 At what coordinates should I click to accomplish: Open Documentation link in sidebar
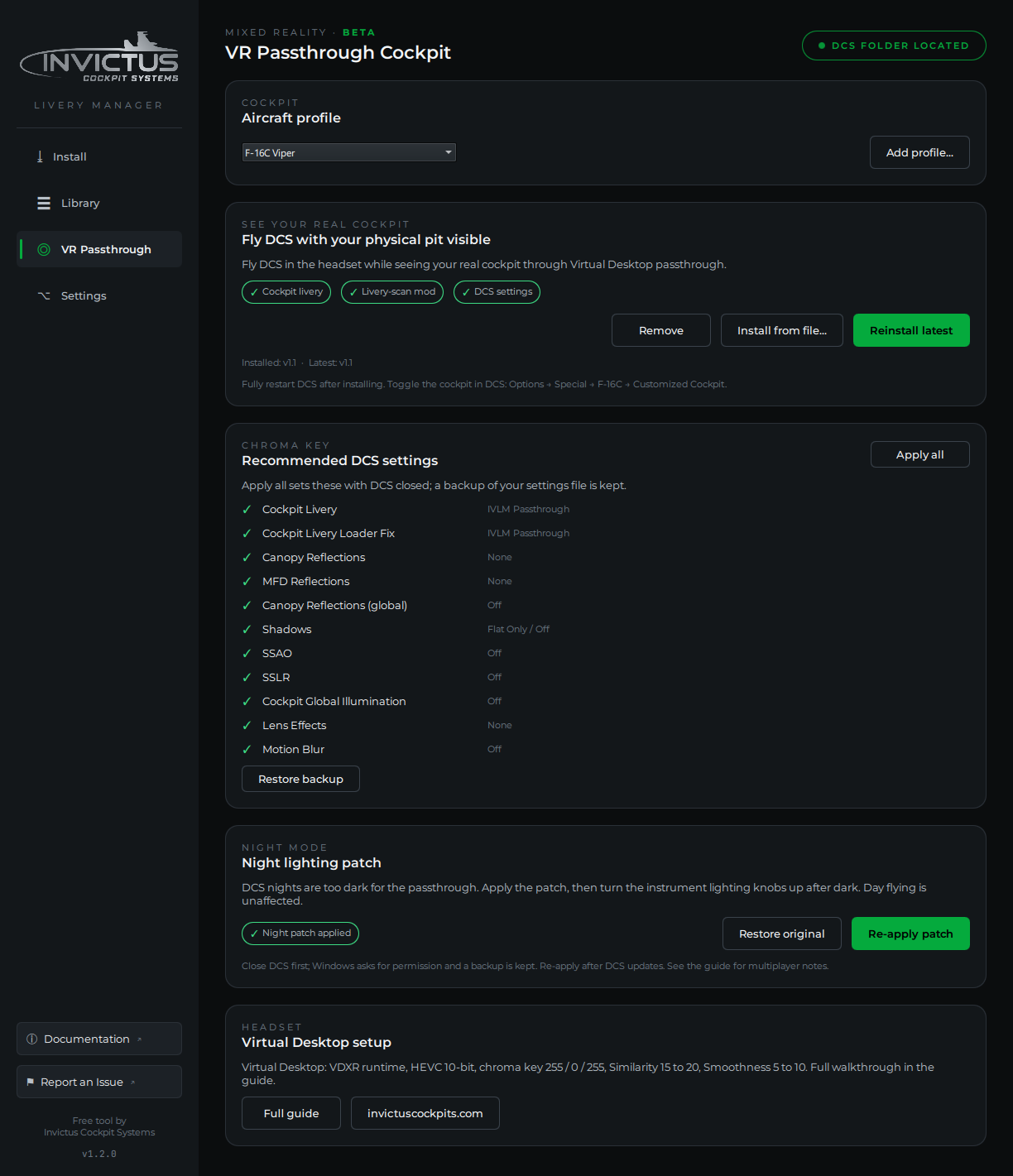99,1039
